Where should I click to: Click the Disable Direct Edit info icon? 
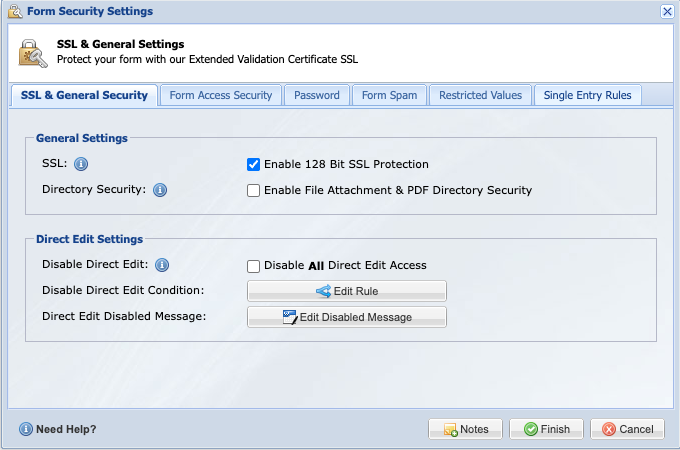tap(162, 265)
